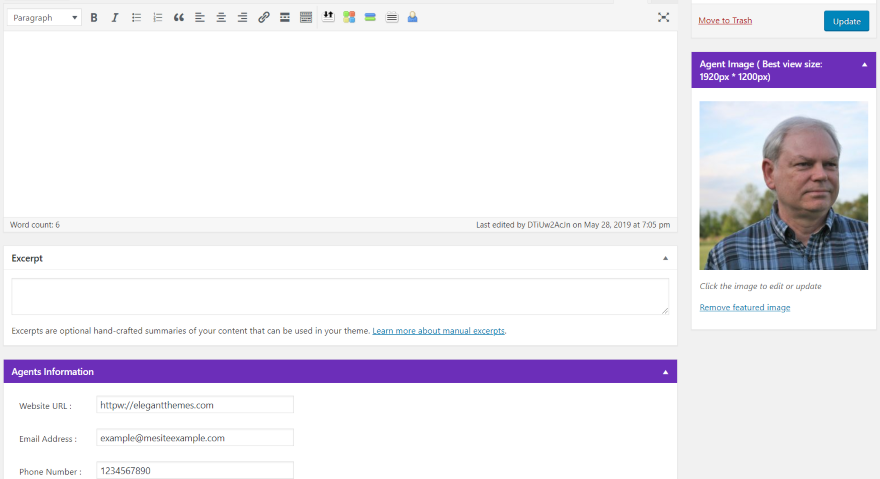Collapse the Agents Information panel
The image size is (880, 479).
pyautogui.click(x=665, y=372)
